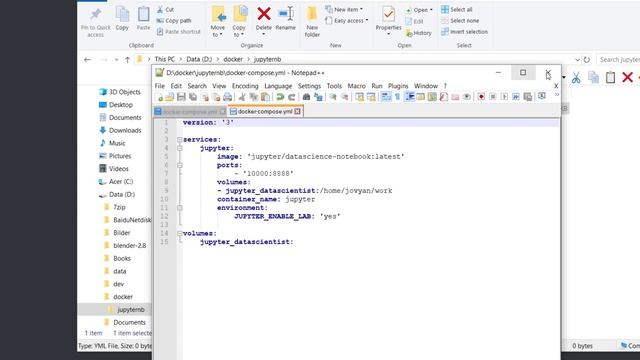Open the Language menu in Notepad++
Screen dimensions: 640x360
click(278, 86)
